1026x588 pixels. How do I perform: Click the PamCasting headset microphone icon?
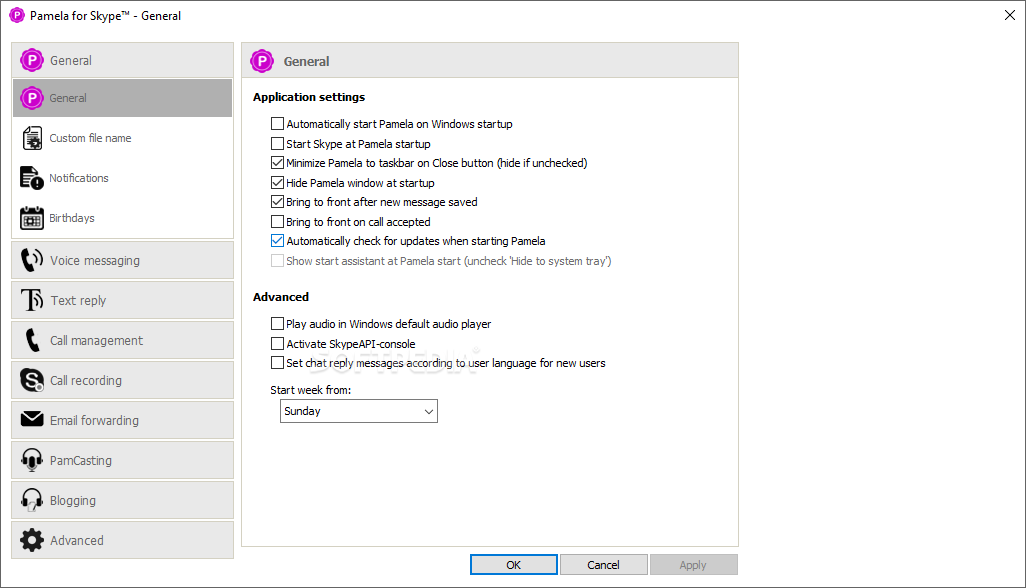(31, 460)
